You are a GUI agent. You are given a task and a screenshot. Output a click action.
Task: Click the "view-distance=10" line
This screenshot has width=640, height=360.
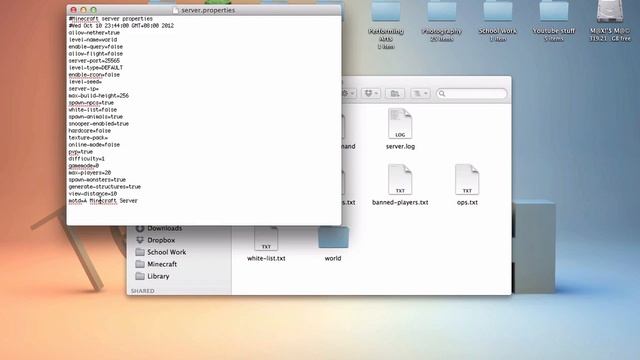tap(93, 193)
